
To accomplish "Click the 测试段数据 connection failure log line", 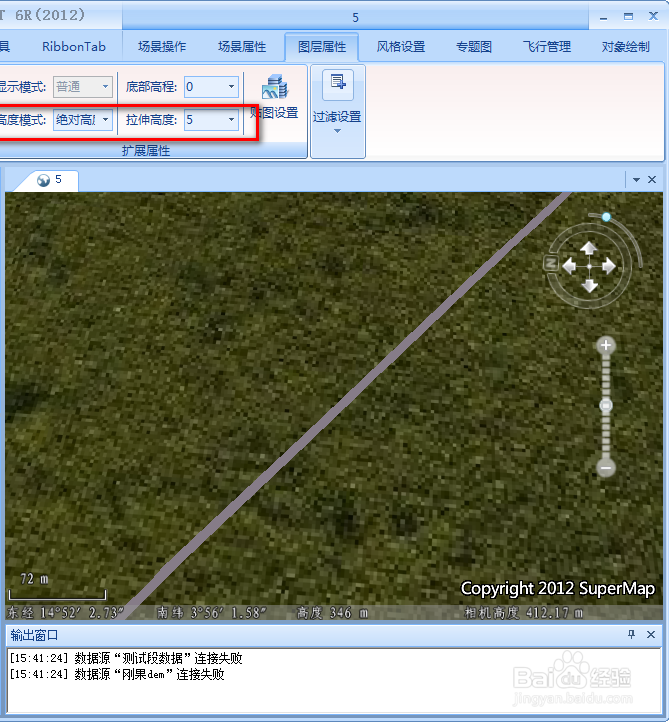I will click(126, 658).
